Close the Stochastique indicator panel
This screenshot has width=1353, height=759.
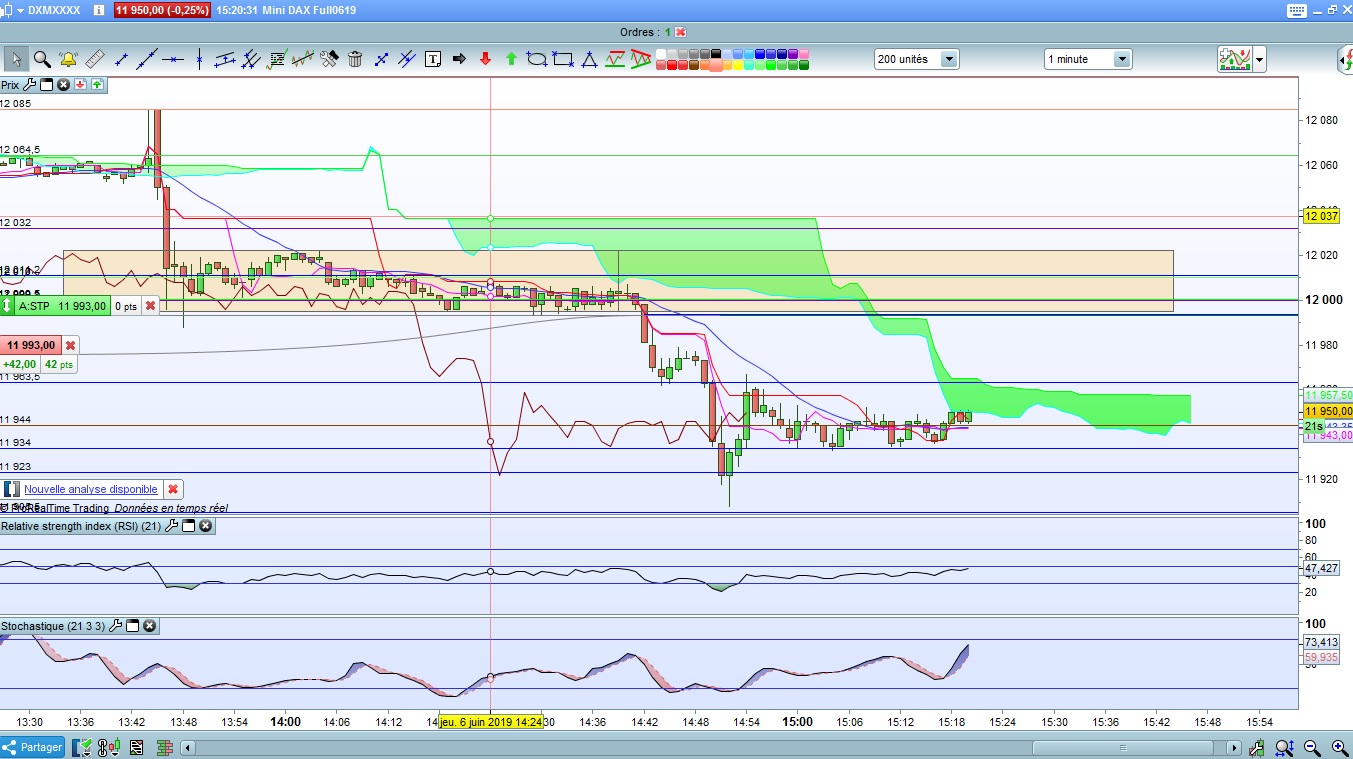tap(149, 626)
